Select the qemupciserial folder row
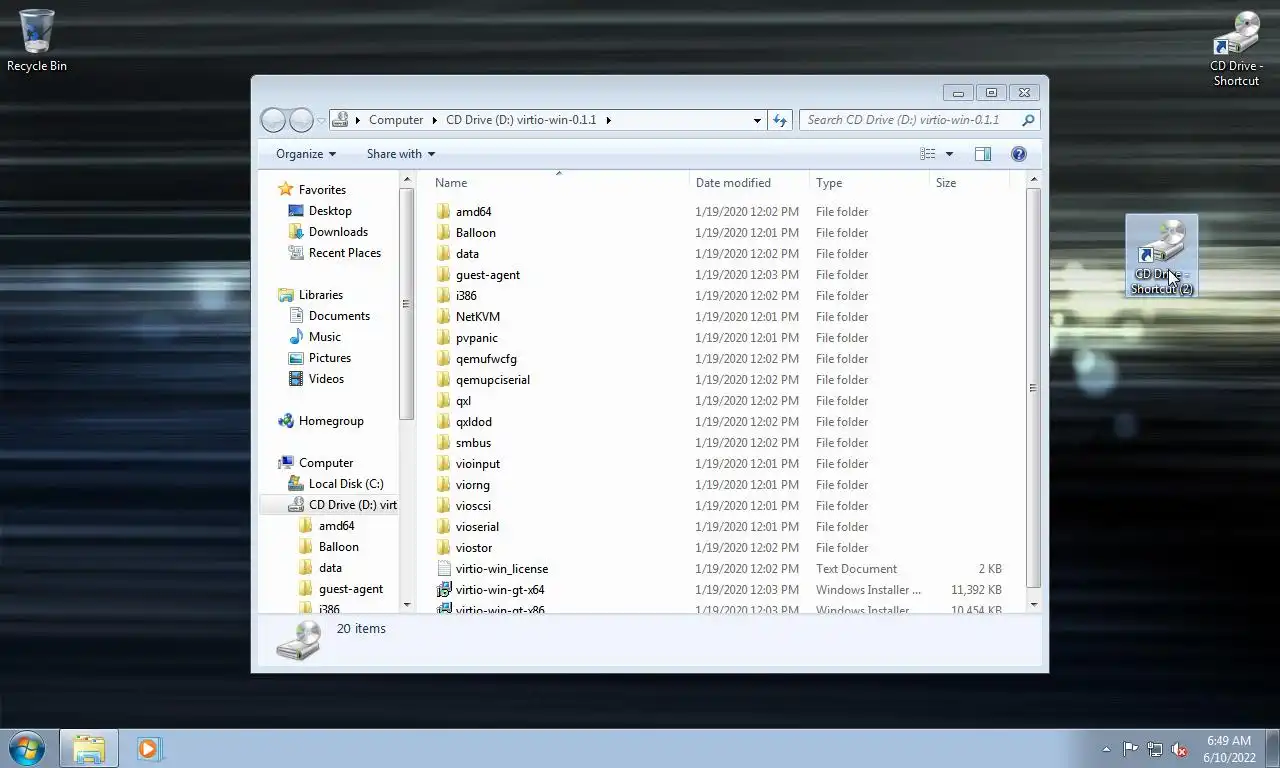The height and width of the screenshot is (768, 1280). (x=720, y=380)
